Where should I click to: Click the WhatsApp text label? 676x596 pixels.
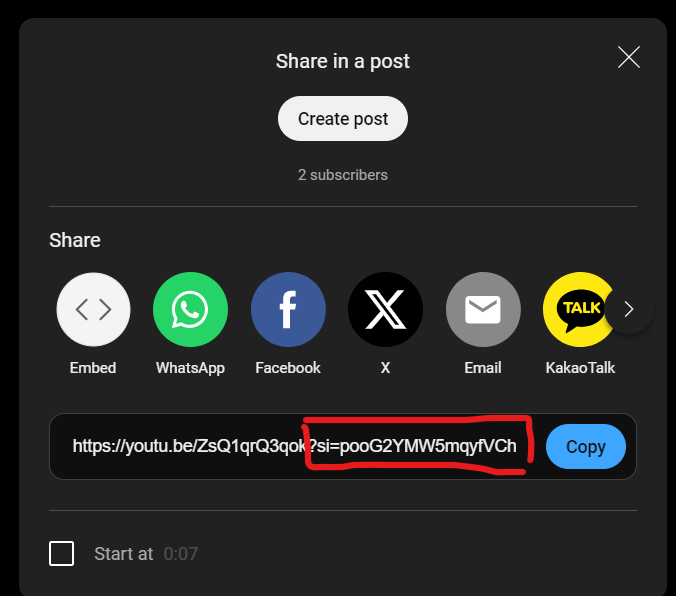click(x=191, y=368)
